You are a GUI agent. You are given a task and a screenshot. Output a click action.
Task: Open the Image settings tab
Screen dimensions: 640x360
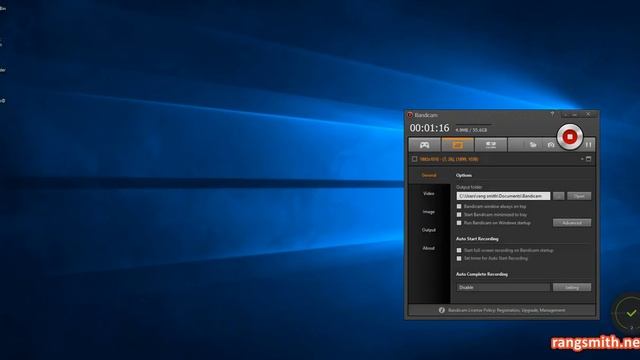429,212
